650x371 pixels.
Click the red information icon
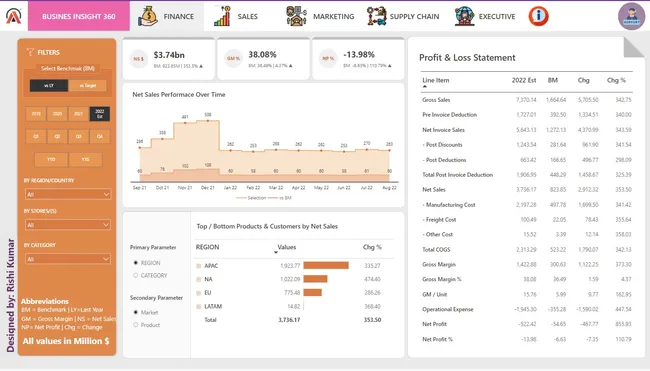click(x=538, y=16)
